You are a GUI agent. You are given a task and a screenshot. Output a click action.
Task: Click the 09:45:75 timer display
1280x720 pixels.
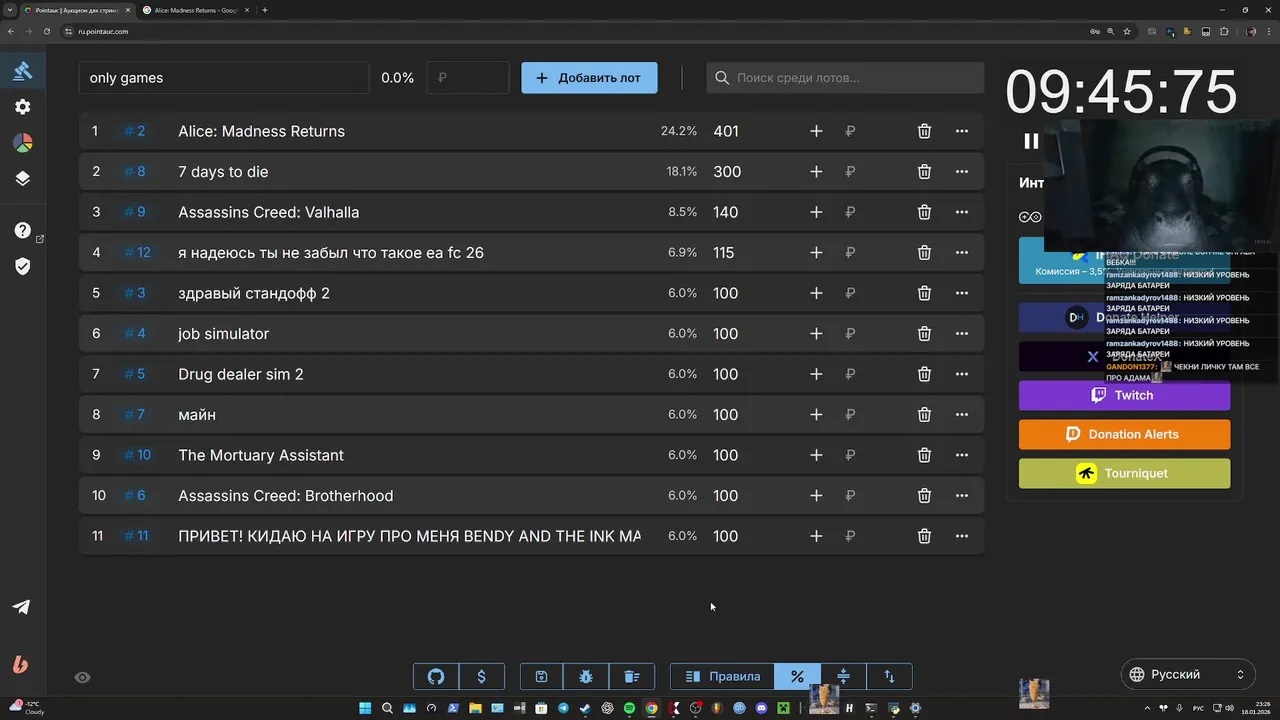(x=1121, y=92)
